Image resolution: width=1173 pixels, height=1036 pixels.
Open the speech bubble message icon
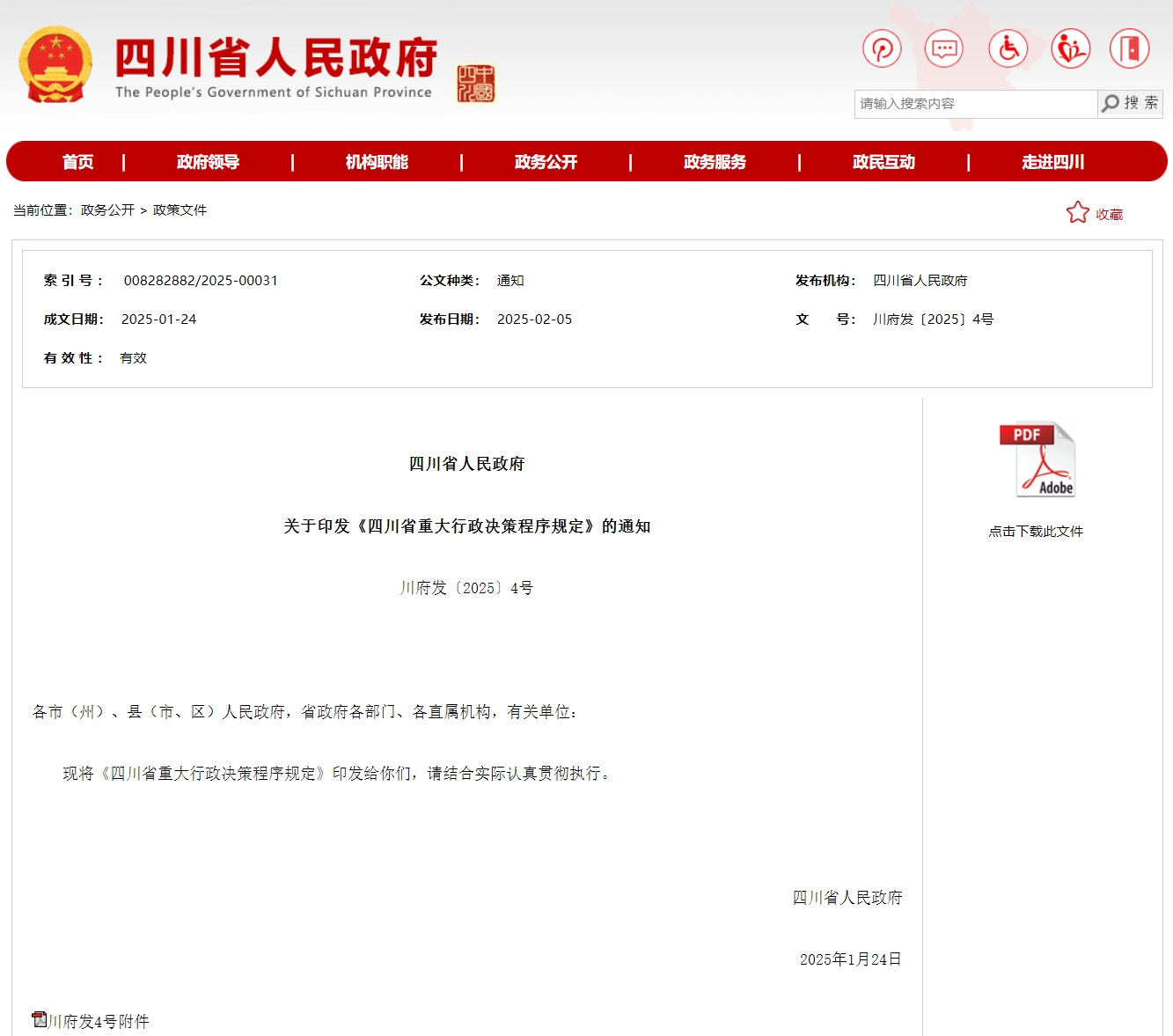[x=944, y=48]
